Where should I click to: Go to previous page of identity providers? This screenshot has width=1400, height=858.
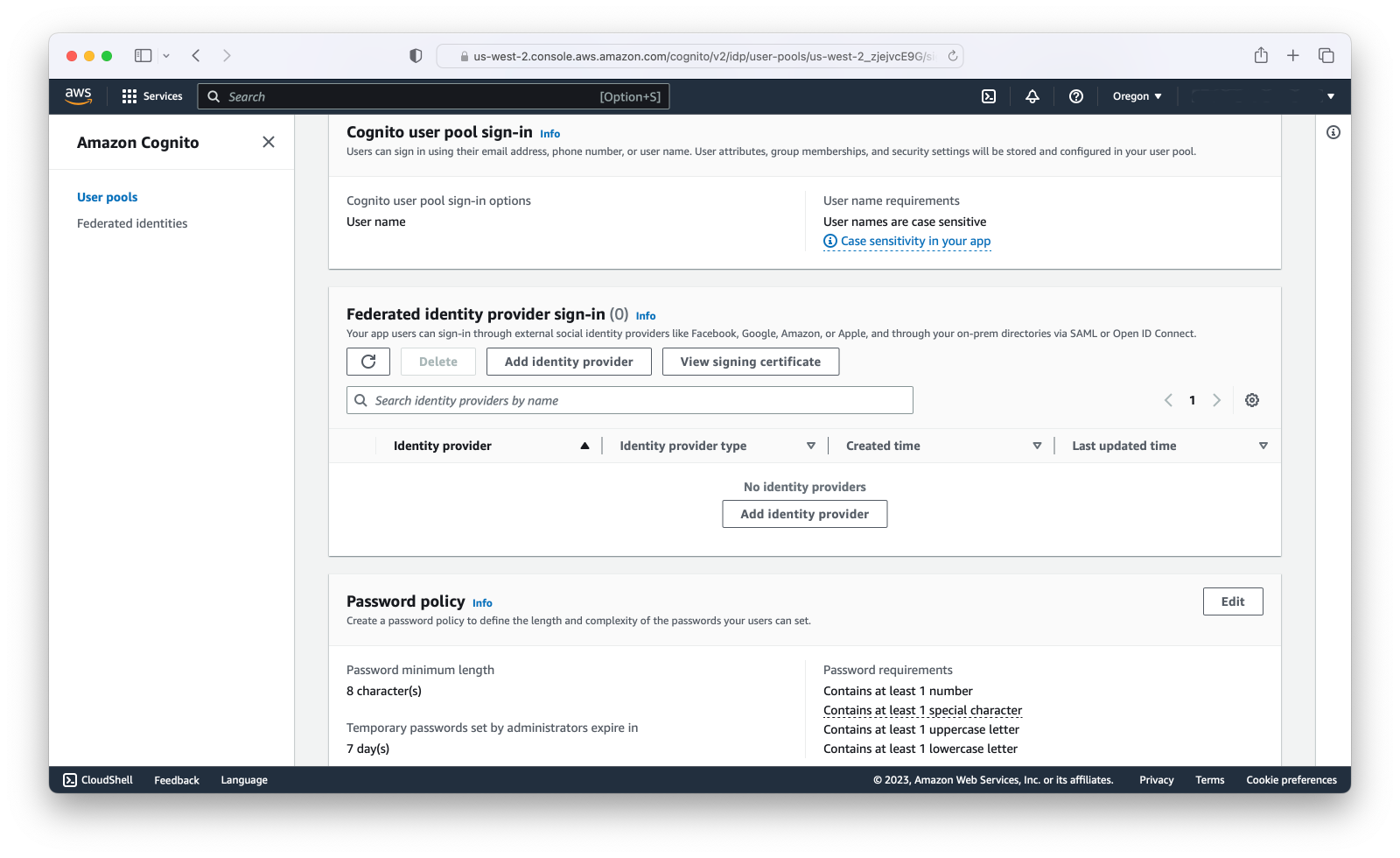(x=1168, y=400)
